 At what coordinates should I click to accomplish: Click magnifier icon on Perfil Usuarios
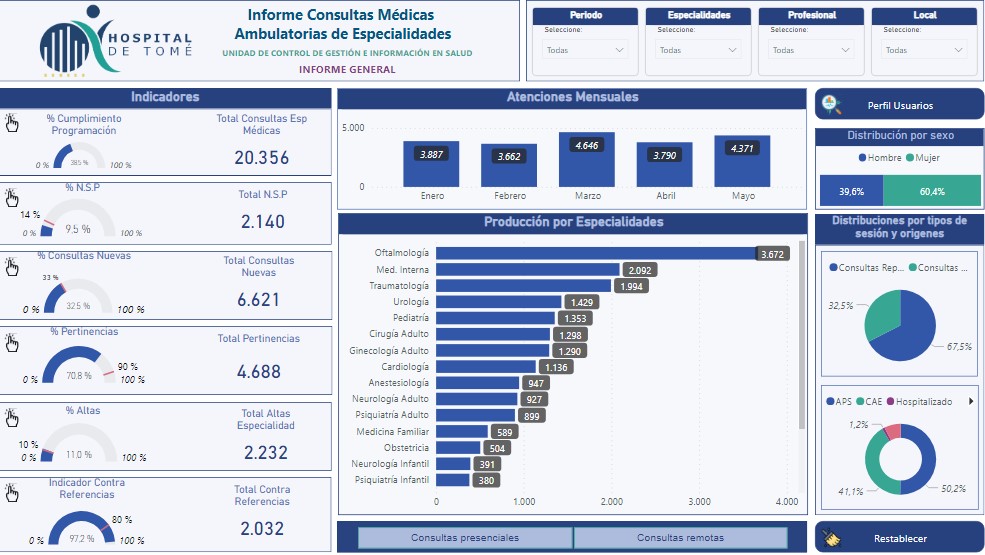832,105
